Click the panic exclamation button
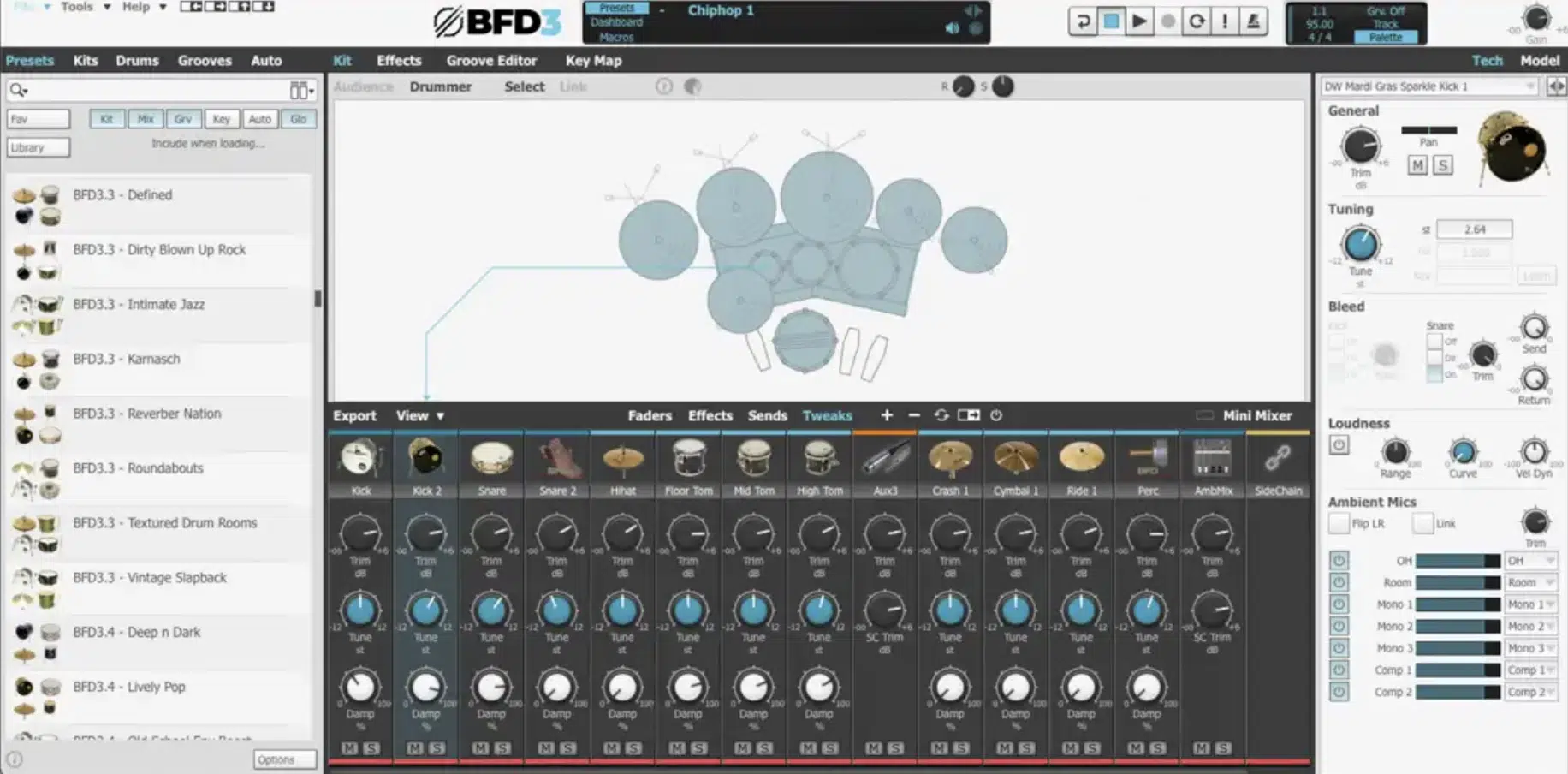1568x774 pixels. 1225,21
